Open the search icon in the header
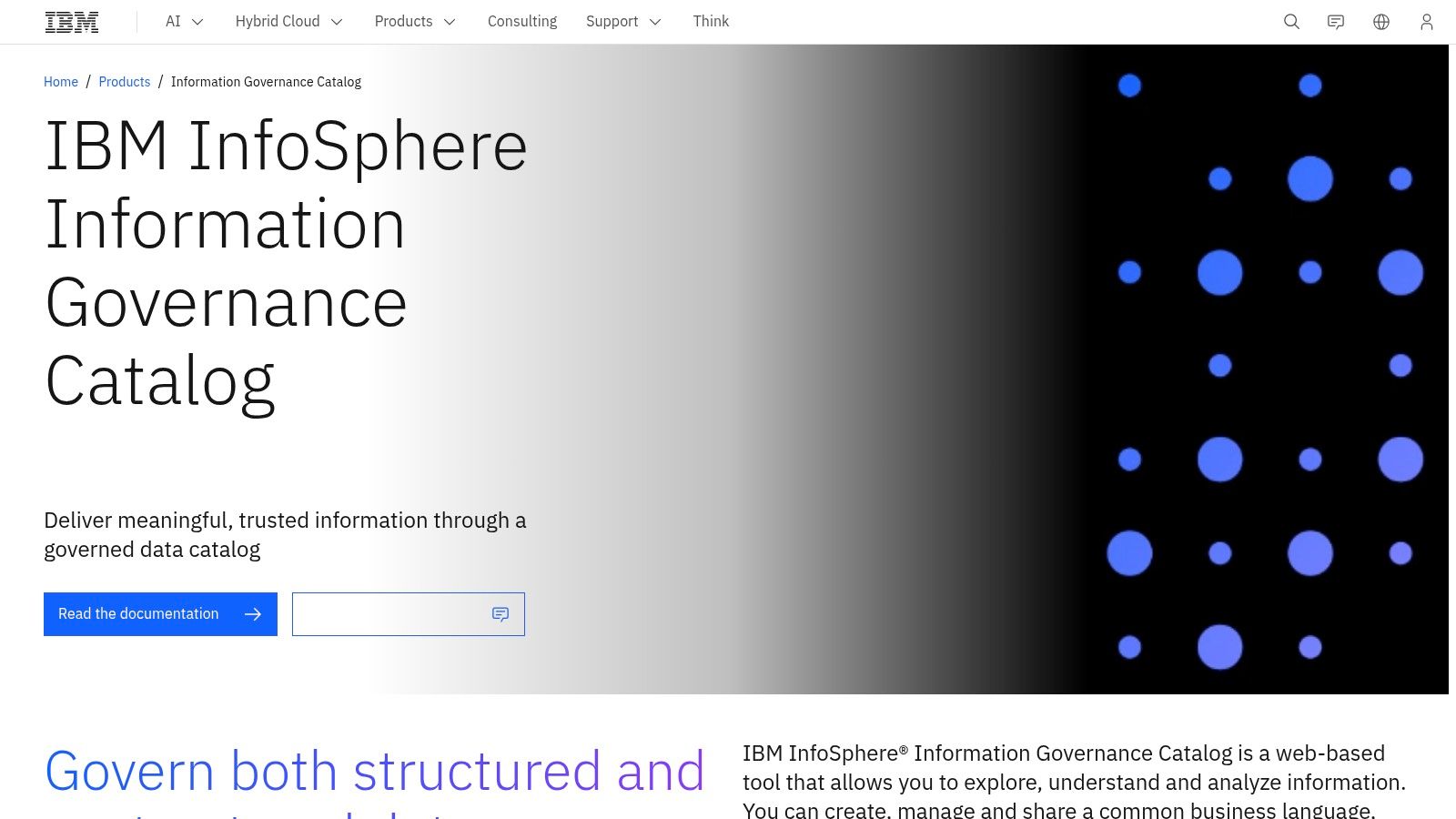 [1290, 21]
